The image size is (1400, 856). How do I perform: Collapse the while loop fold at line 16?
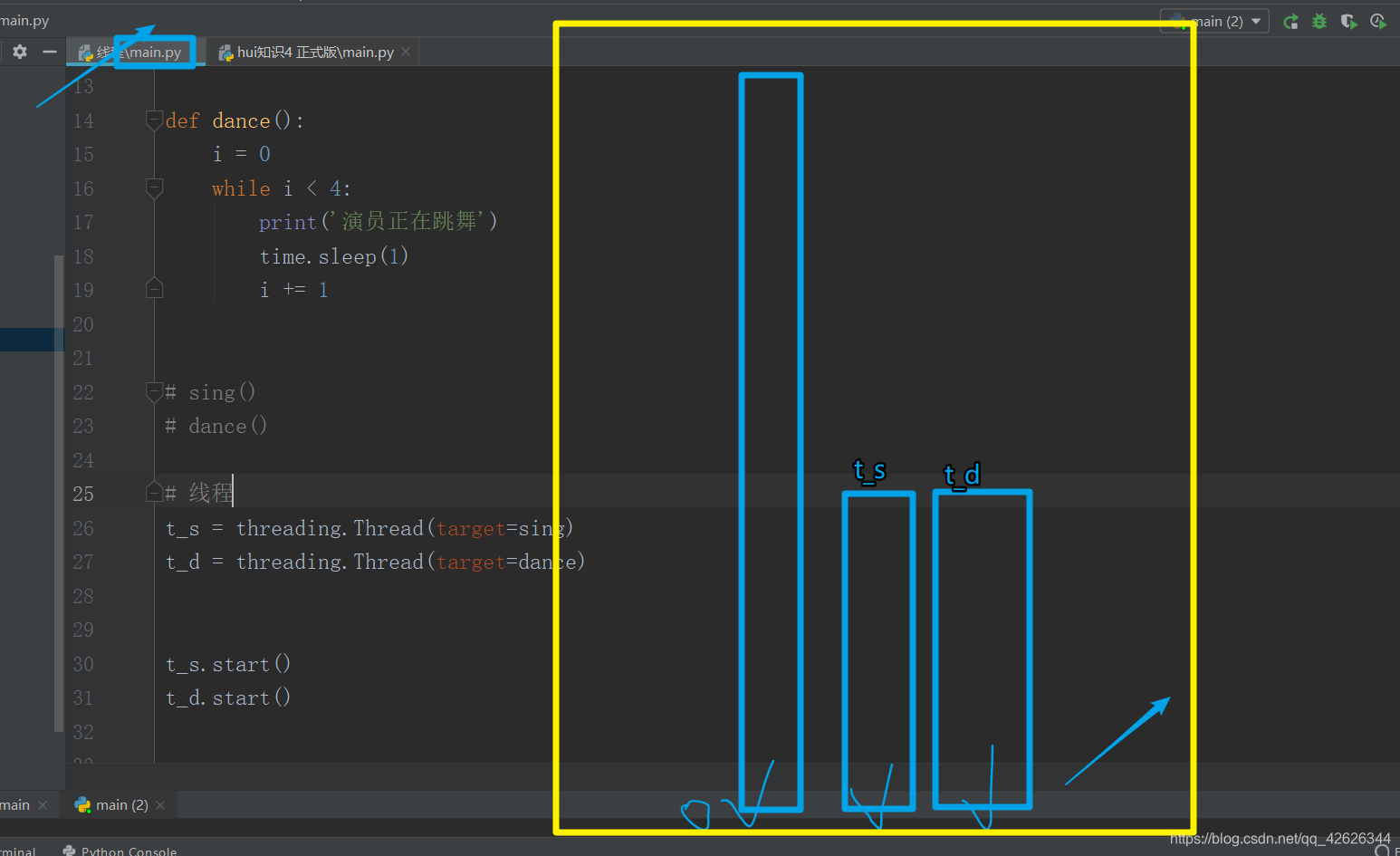tap(154, 188)
